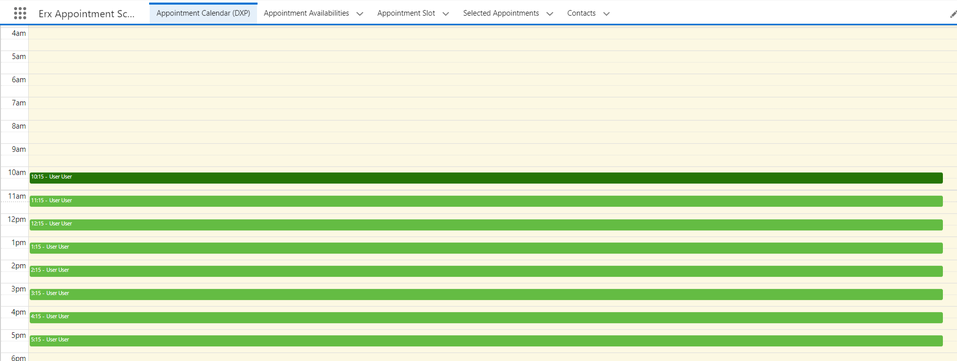Select the Contacts tab

point(581,13)
